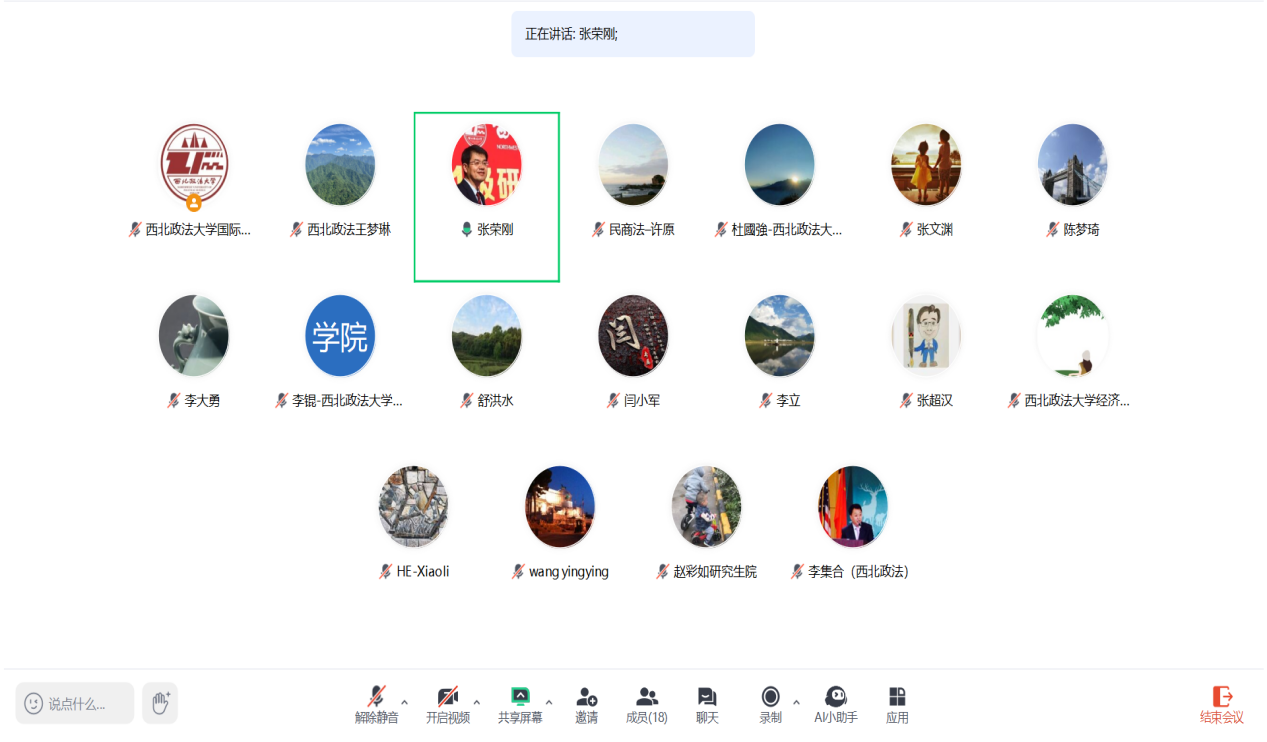This screenshot has height=742, width=1267.
Task: Click the raise hand icon
Action: click(x=160, y=703)
